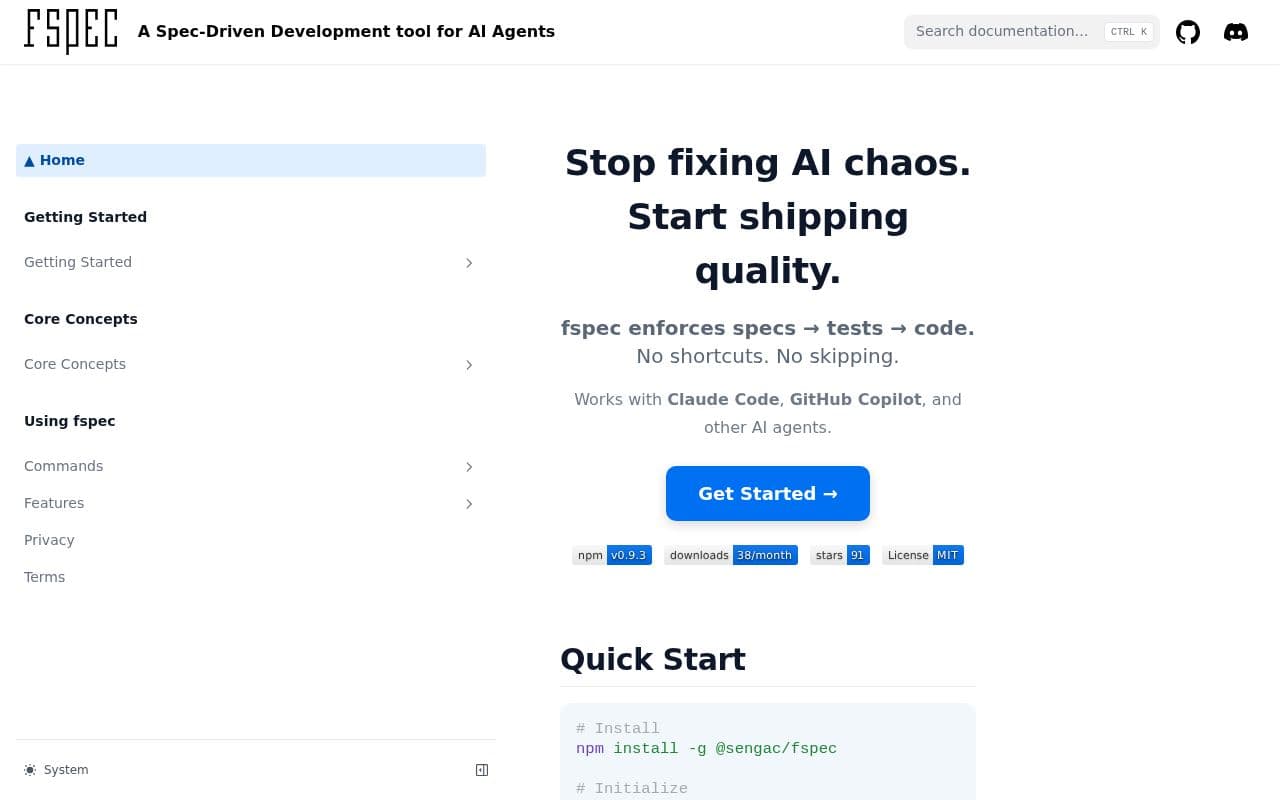Expand the Commands chevron
This screenshot has height=800, width=1280.
point(469,467)
